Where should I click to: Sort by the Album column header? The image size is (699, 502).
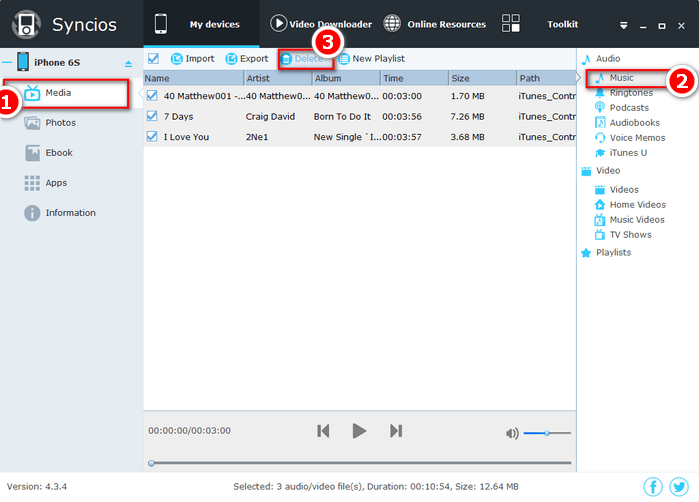pos(346,78)
